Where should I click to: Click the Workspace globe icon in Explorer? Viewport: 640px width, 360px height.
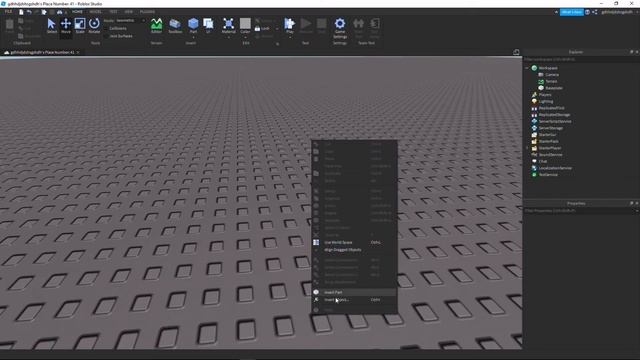[534, 68]
